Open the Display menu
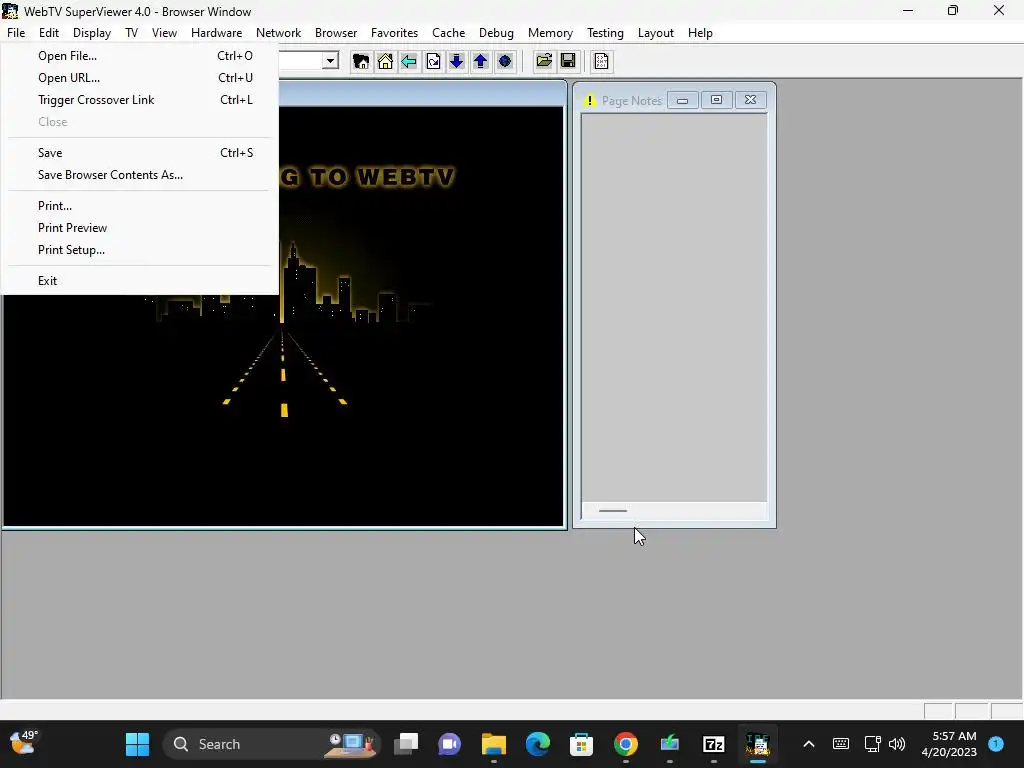Screen dimensions: 1024x768 tap(92, 33)
